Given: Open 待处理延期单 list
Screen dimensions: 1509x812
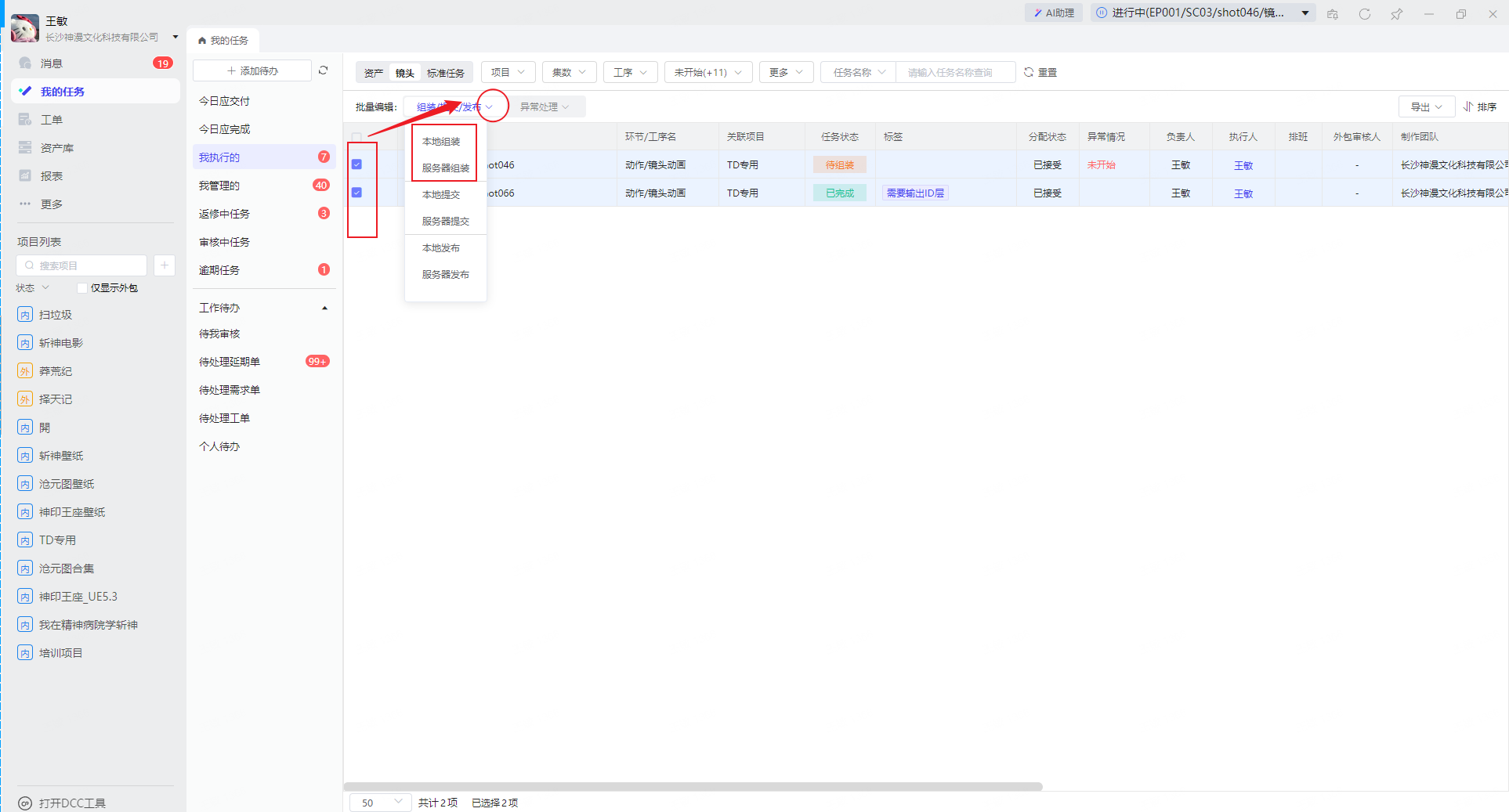Looking at the screenshot, I should [x=263, y=362].
